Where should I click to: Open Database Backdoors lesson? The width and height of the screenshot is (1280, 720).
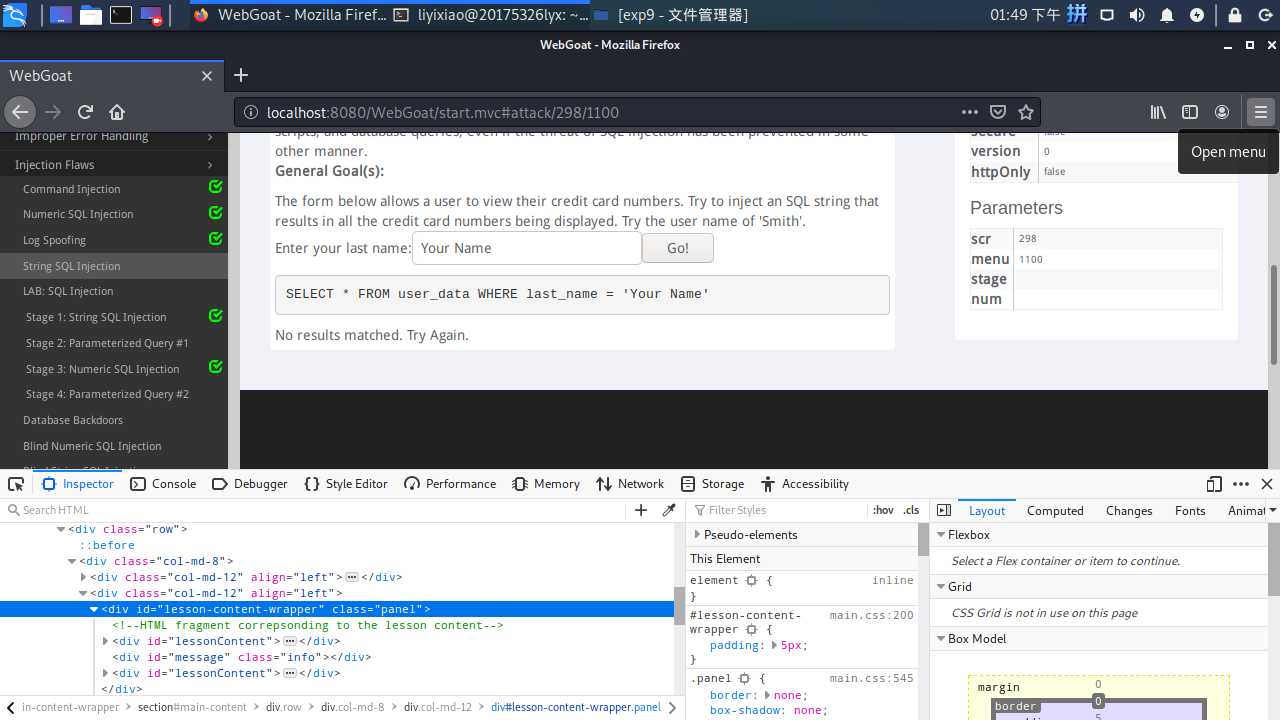(73, 420)
